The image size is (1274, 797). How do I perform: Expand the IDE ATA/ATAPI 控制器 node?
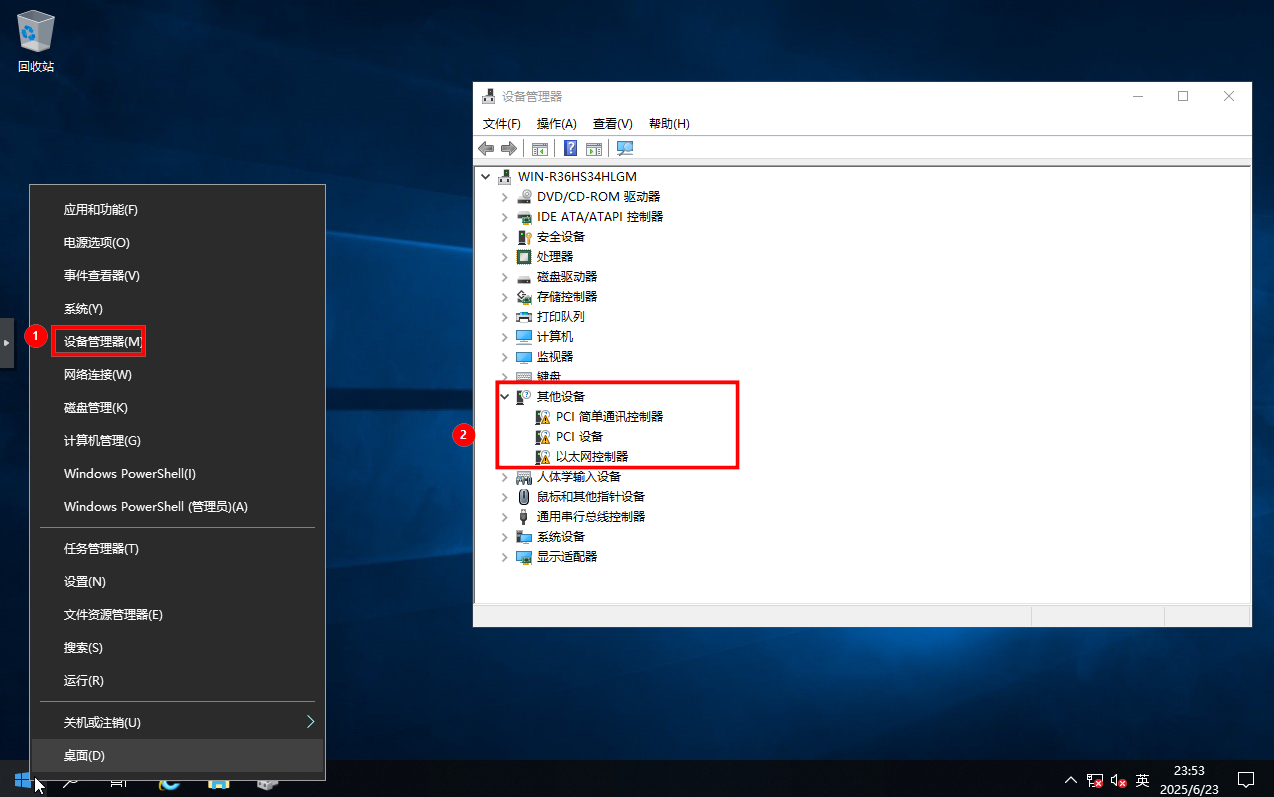505,217
